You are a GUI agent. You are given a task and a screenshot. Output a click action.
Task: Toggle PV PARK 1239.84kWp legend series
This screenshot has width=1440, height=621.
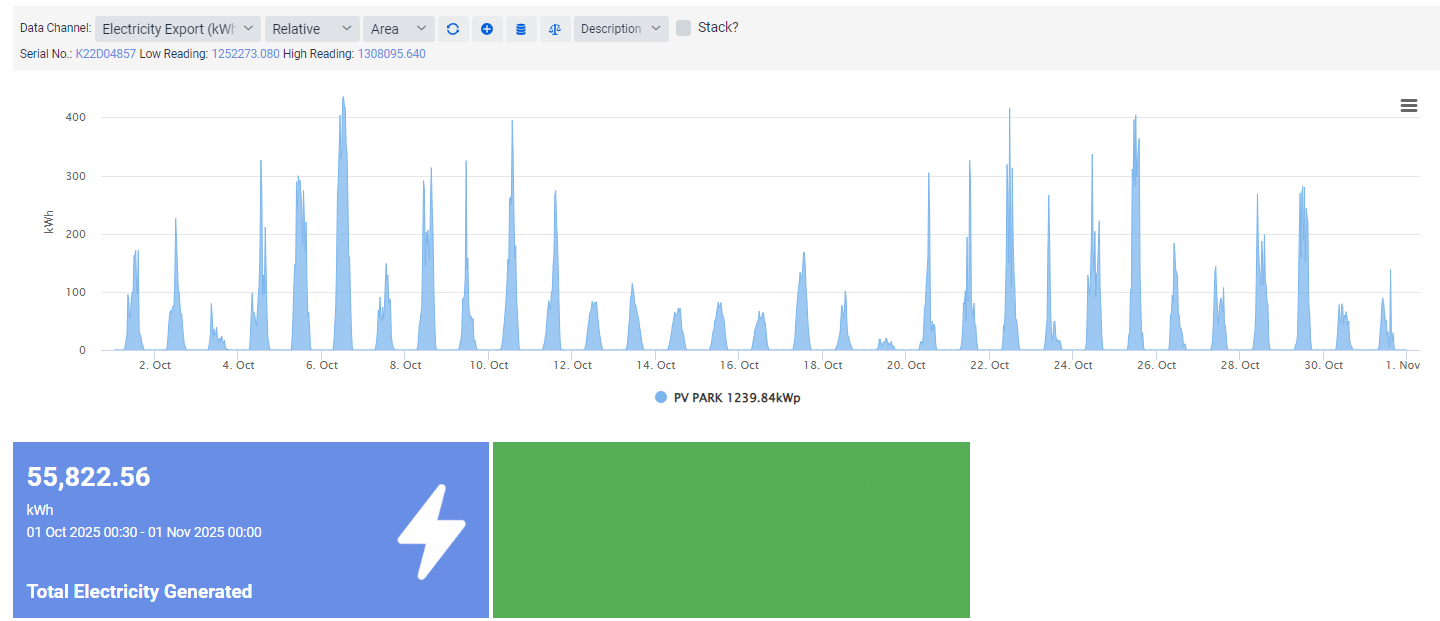pyautogui.click(x=736, y=398)
